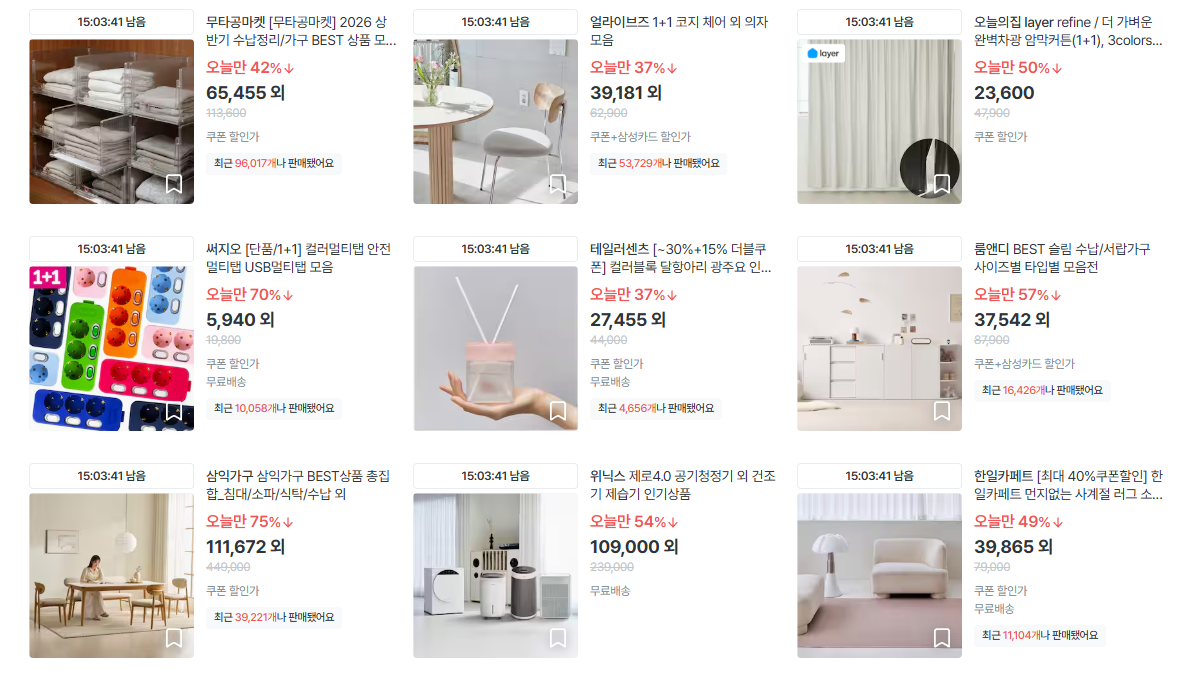Bookmark the 한일카페트 rug deal

click(941, 638)
